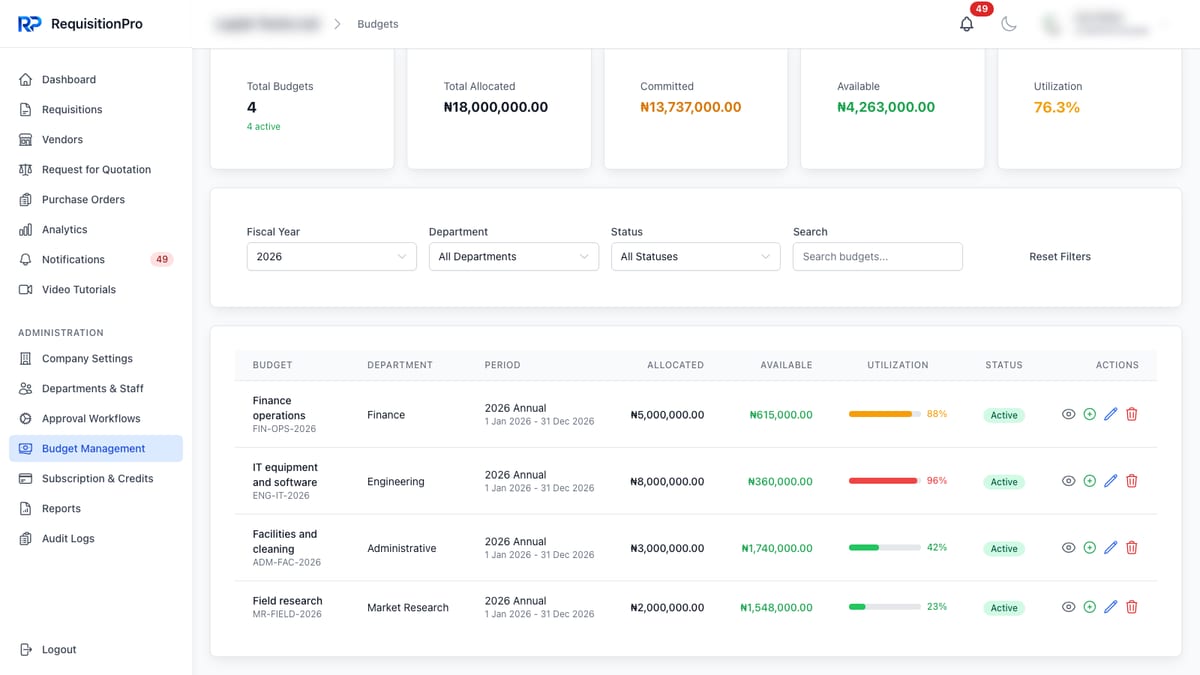Screen dimensions: 1200x675
Task: Open the Vendors section
Action: coord(96,140)
